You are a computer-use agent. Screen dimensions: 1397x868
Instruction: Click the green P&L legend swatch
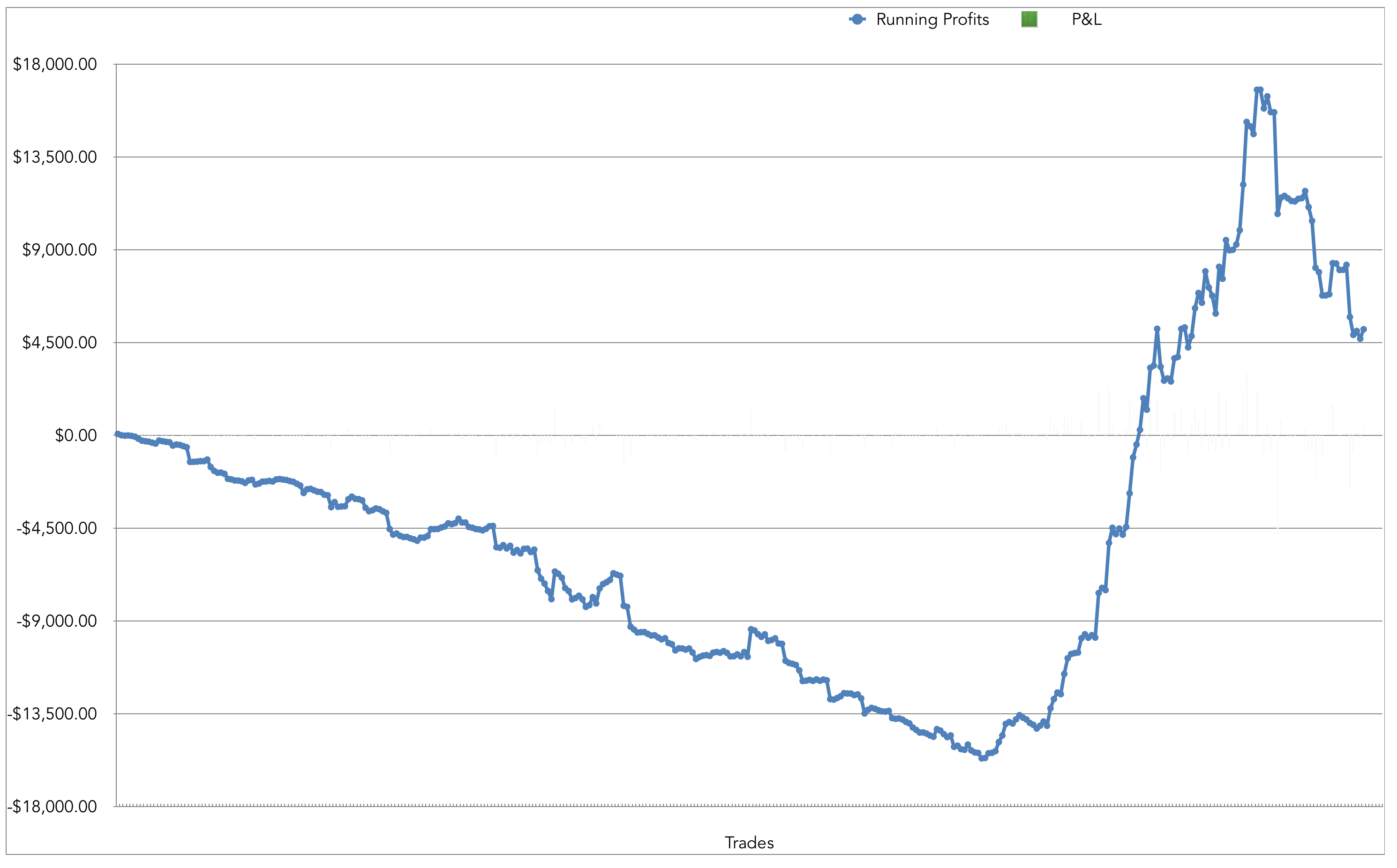pos(1029,20)
